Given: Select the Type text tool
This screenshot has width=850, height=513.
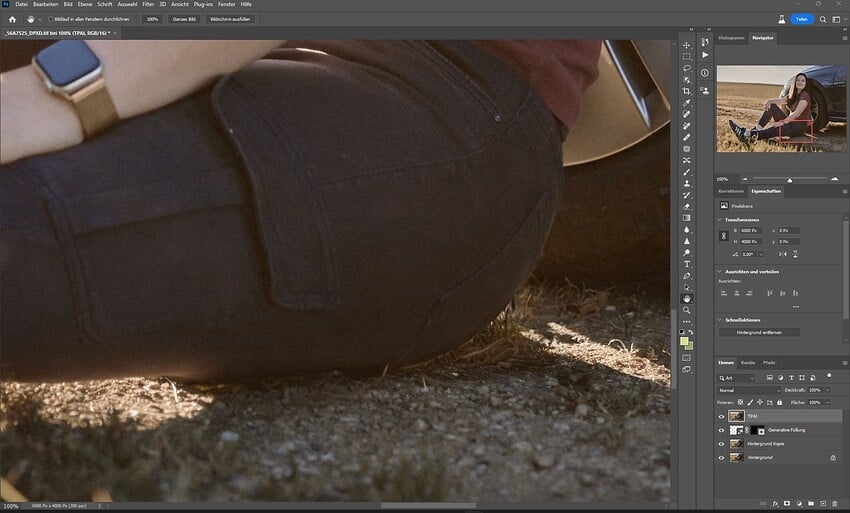Looking at the screenshot, I should (687, 264).
